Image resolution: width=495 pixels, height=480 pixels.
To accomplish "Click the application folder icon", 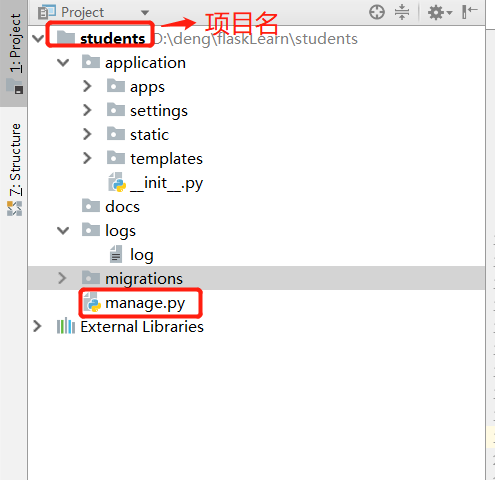I will [x=91, y=61].
